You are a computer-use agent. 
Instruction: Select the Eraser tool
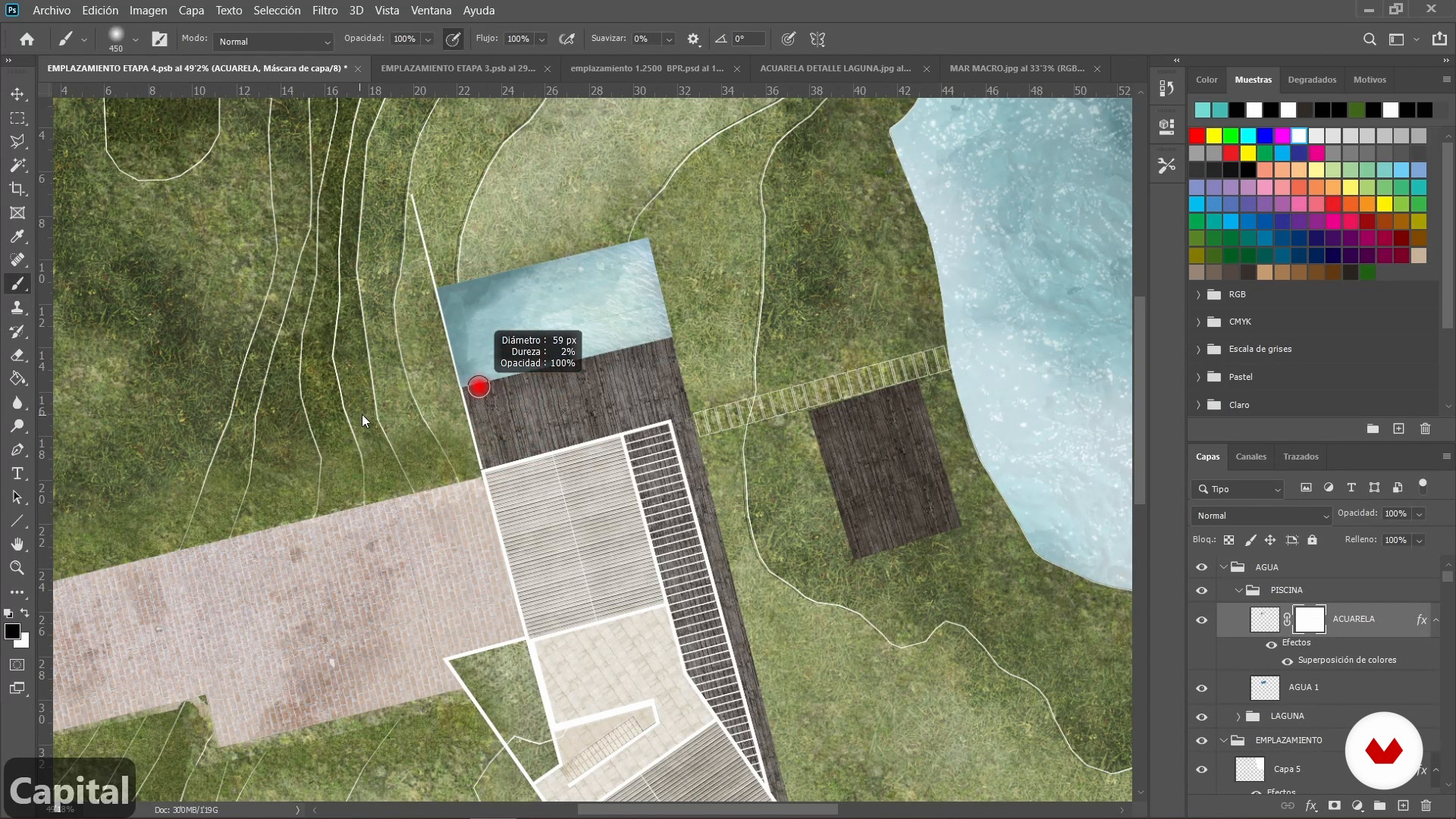17,355
